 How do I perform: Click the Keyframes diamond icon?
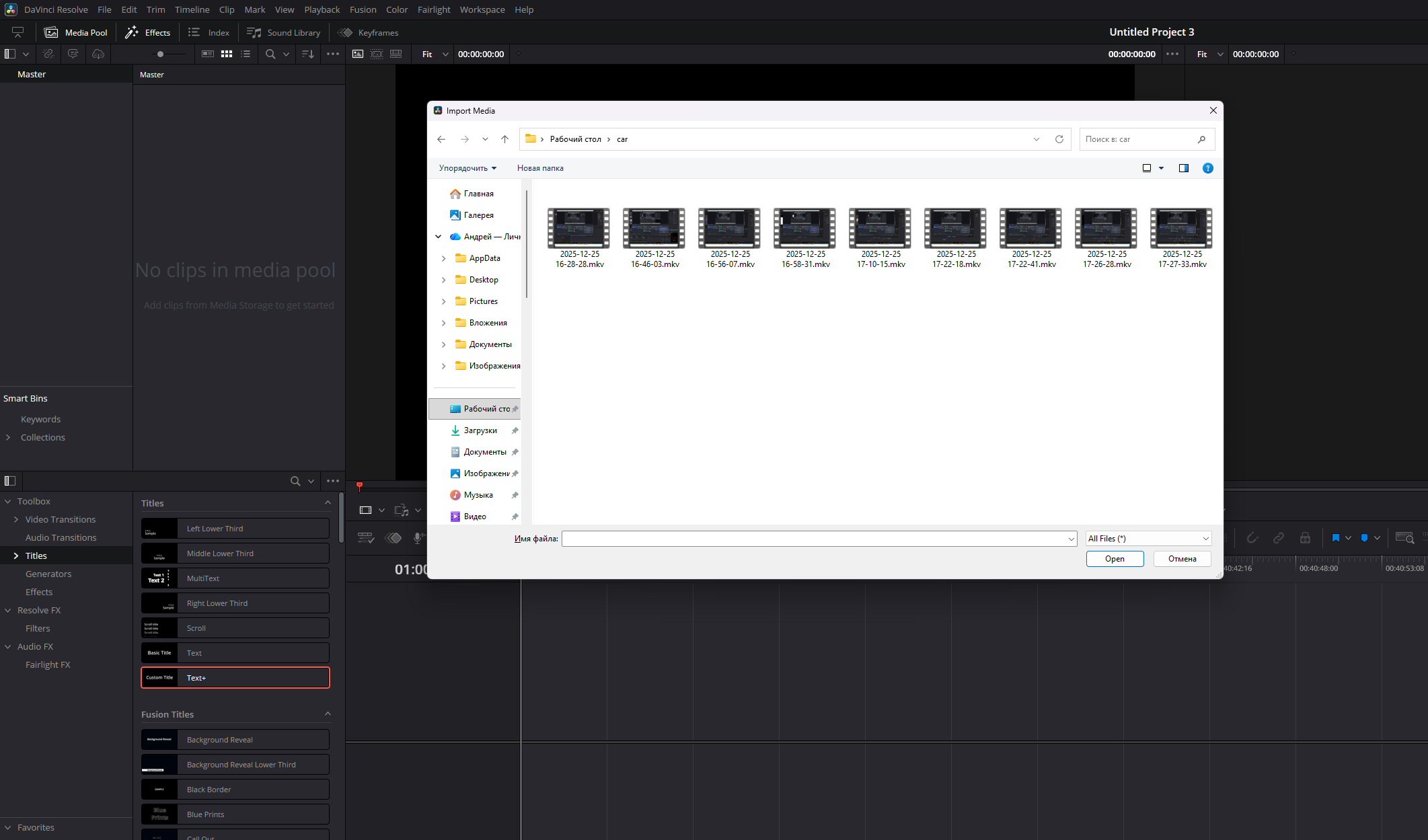345,32
